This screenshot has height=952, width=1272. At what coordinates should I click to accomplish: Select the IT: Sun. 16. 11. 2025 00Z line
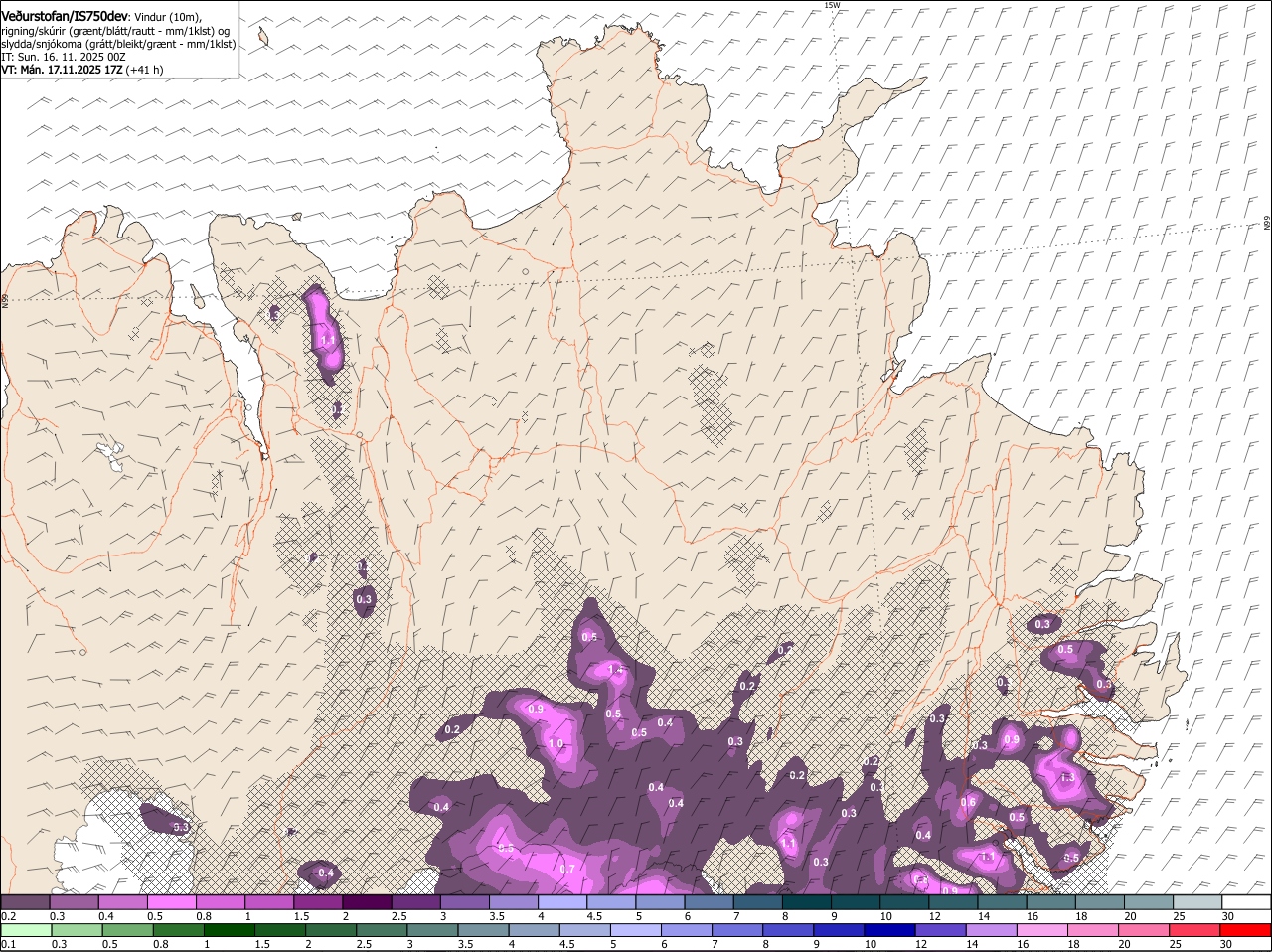(64, 57)
